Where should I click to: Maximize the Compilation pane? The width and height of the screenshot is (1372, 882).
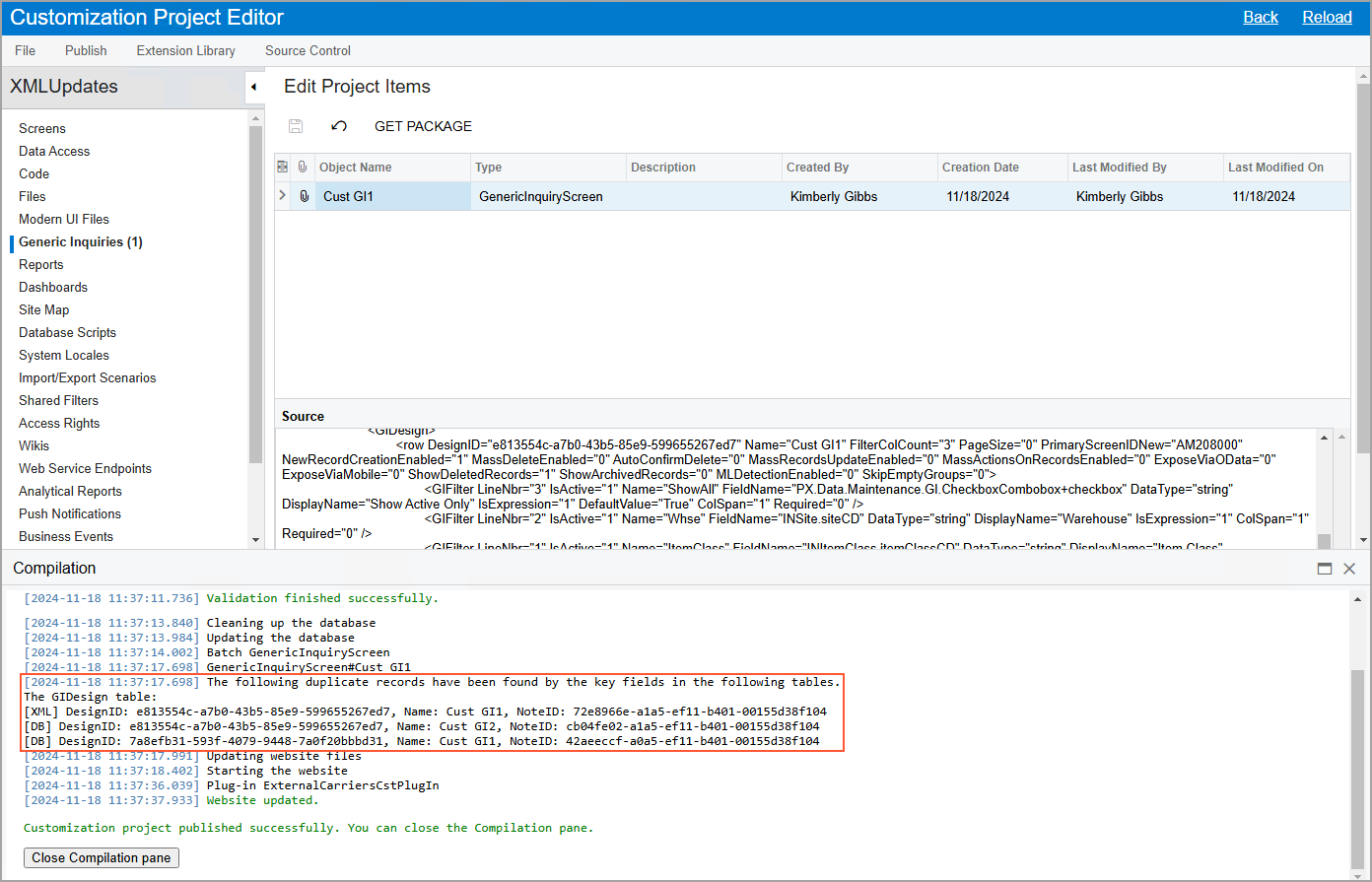tap(1325, 569)
